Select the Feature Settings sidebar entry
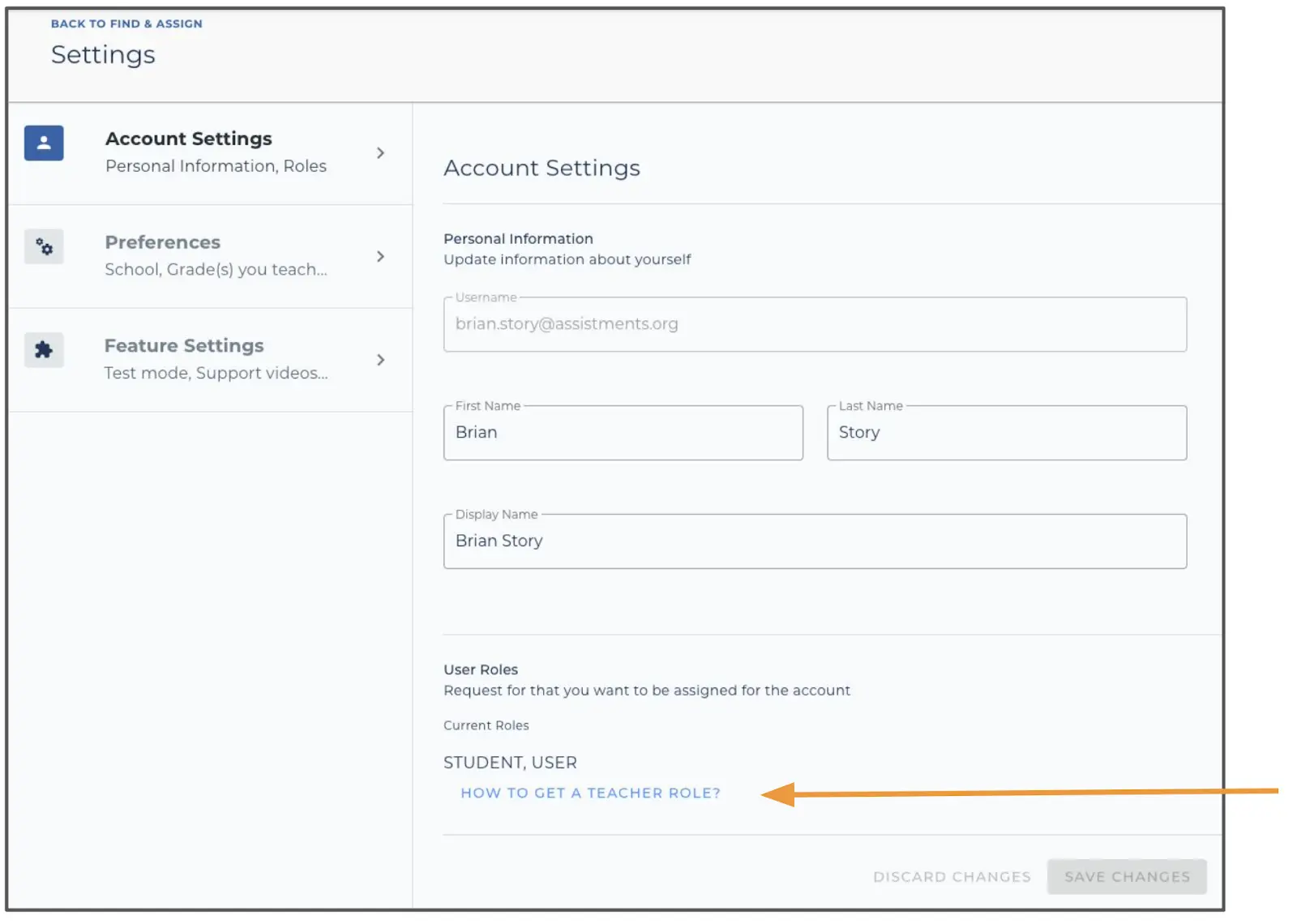 click(183, 345)
